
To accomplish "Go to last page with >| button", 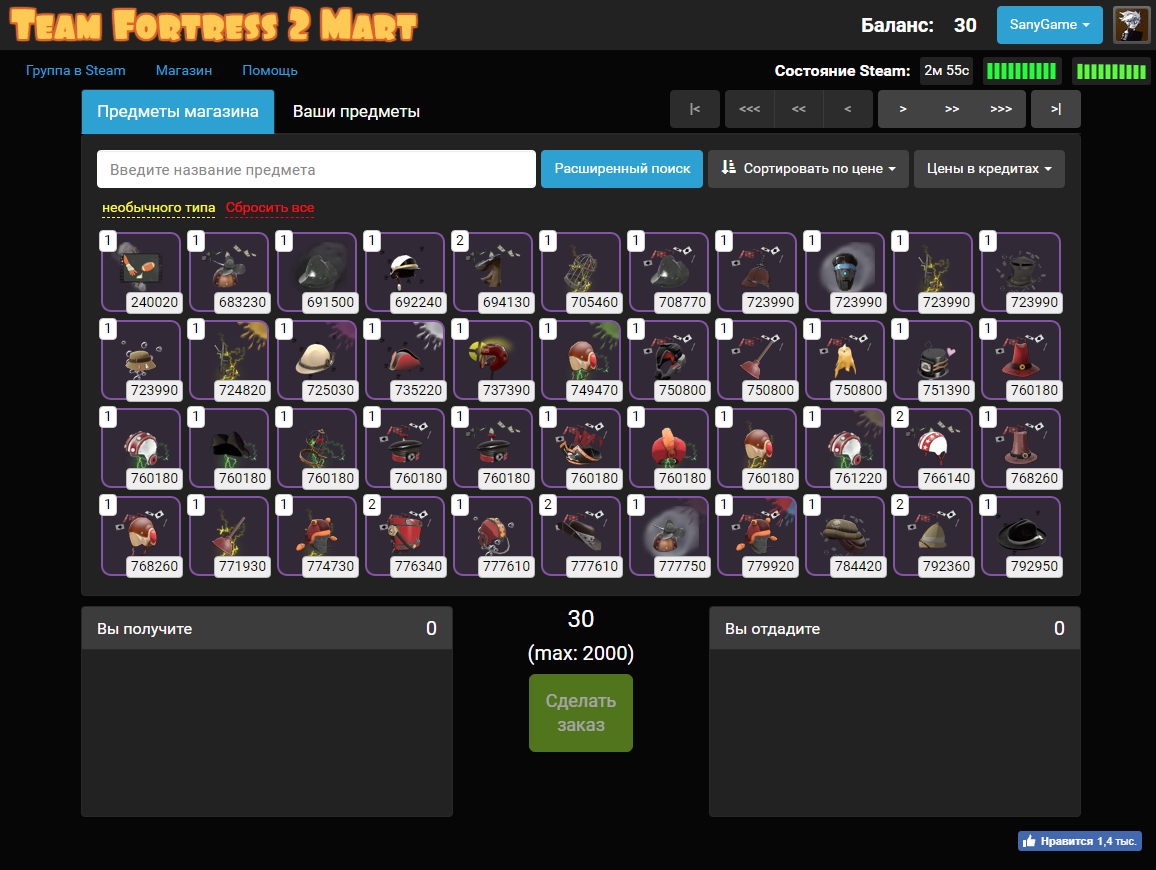I will coord(1056,109).
